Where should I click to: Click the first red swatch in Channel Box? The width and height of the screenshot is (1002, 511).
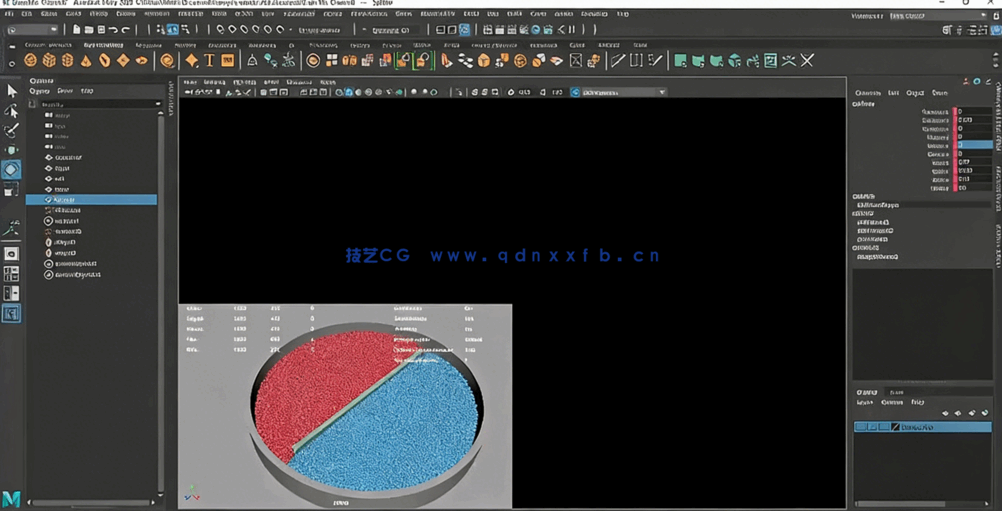click(955, 112)
